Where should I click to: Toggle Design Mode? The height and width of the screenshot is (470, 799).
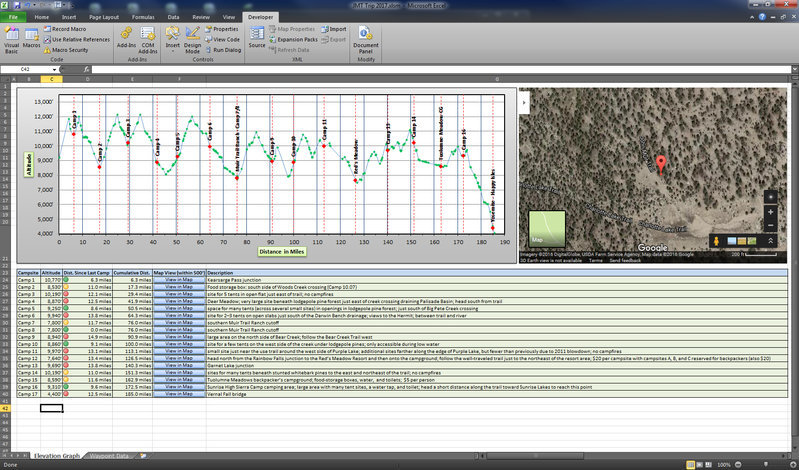tap(192, 40)
